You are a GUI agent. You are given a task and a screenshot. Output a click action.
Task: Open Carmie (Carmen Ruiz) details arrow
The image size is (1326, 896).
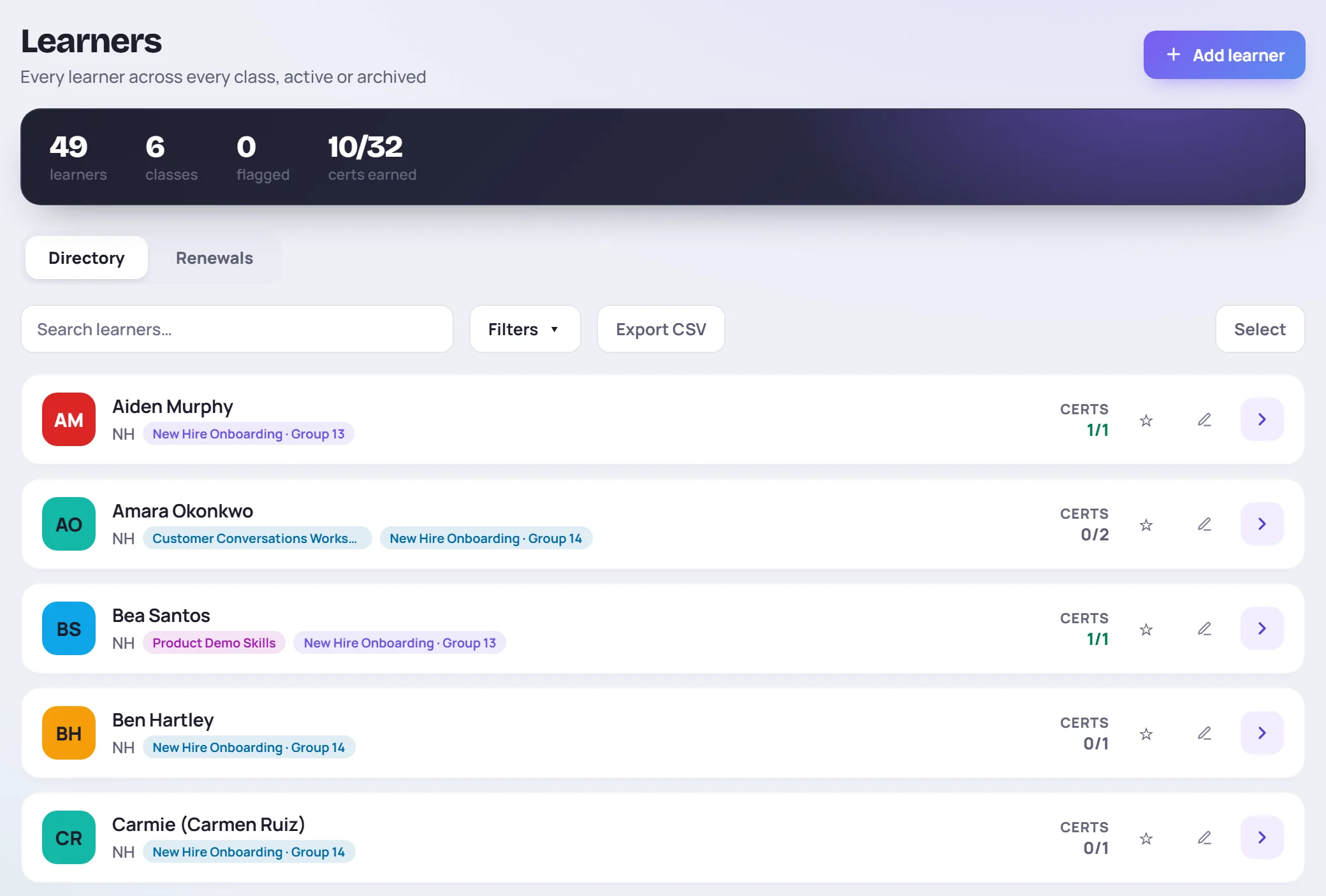click(1262, 837)
